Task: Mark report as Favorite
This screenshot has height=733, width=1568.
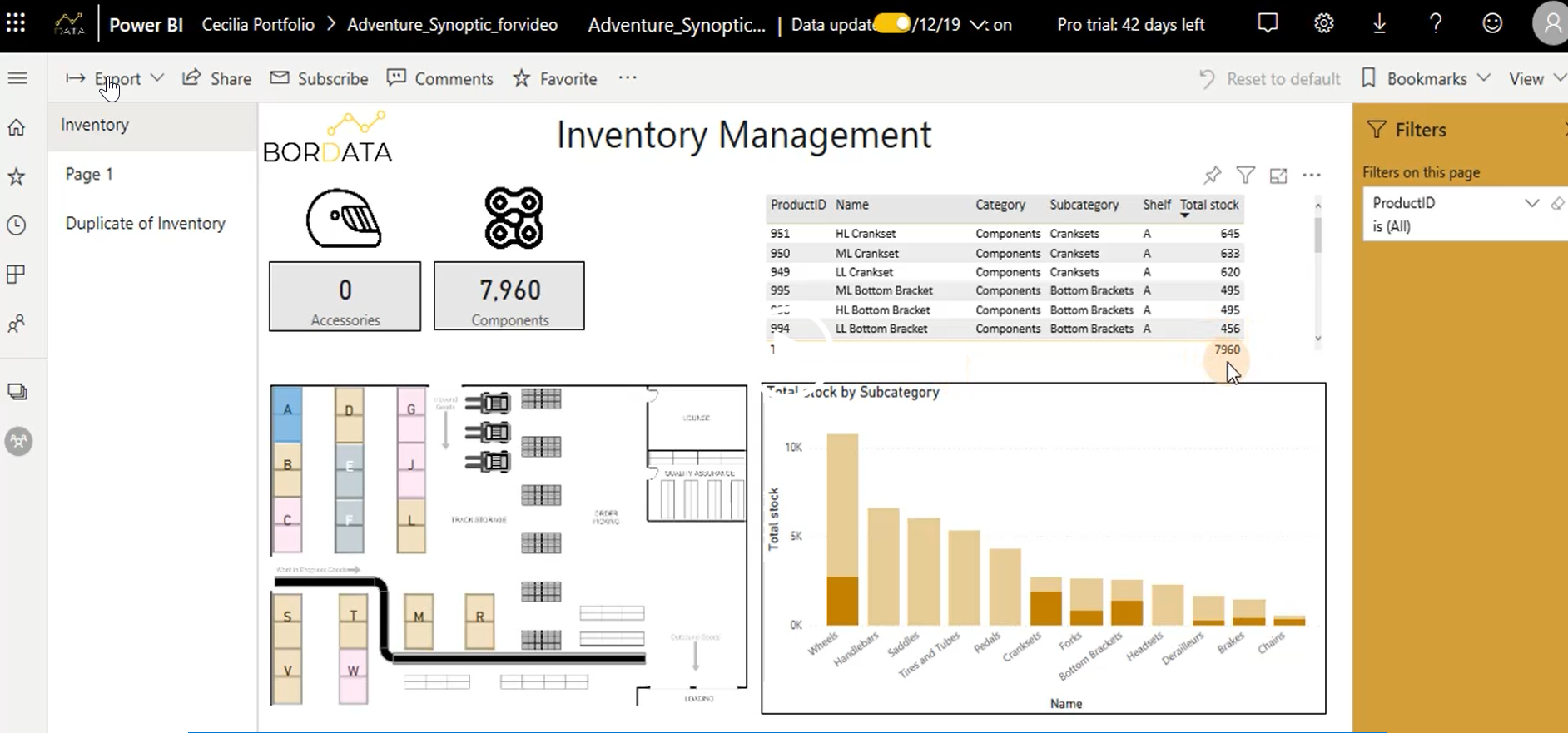Action: [x=555, y=78]
